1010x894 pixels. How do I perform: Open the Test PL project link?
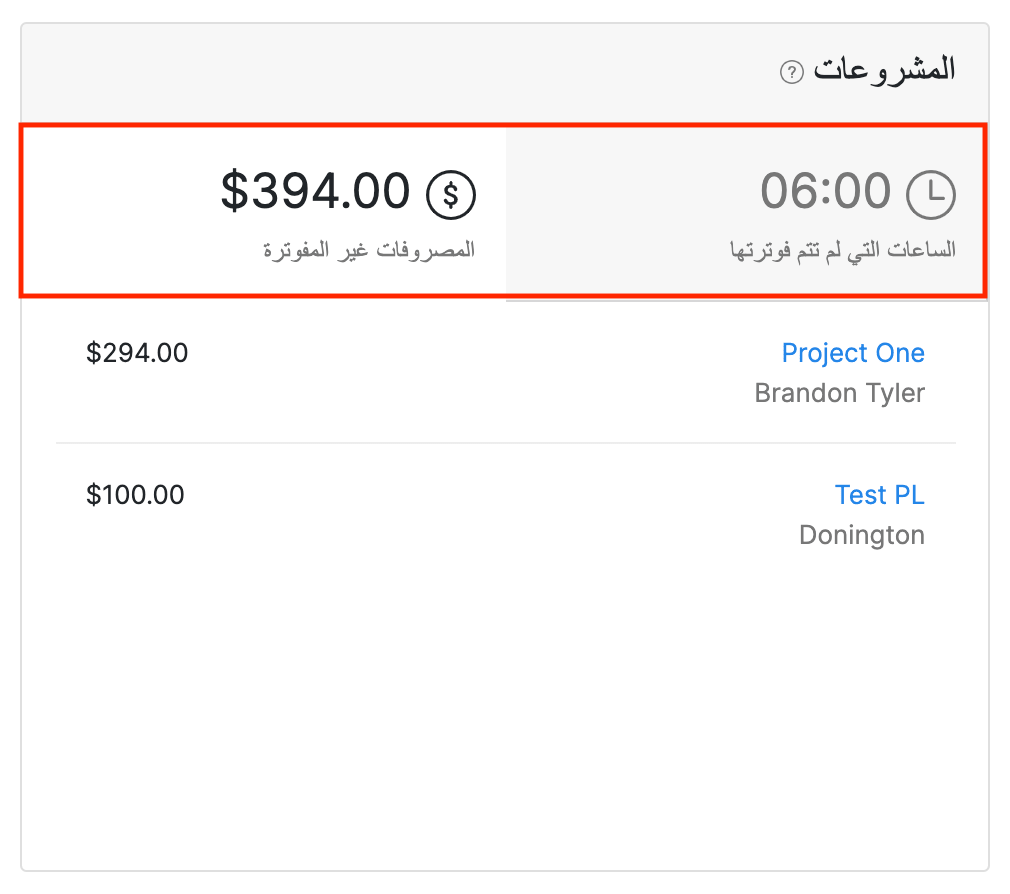click(x=879, y=495)
